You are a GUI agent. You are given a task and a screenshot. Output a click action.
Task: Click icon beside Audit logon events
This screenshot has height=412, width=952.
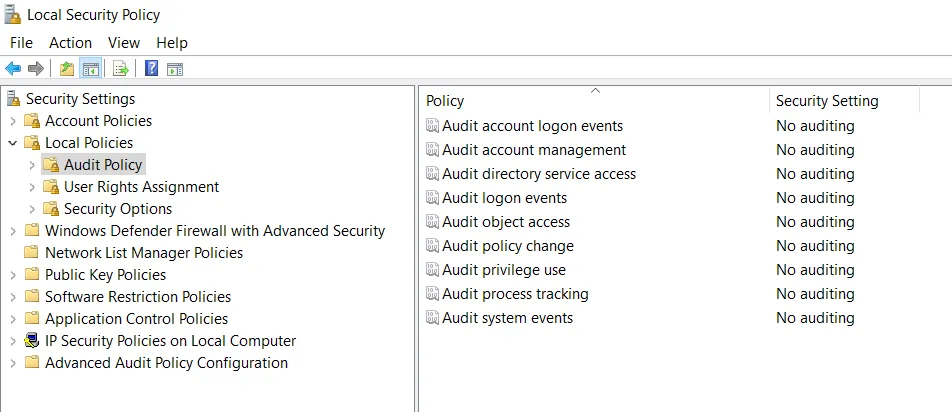[432, 198]
